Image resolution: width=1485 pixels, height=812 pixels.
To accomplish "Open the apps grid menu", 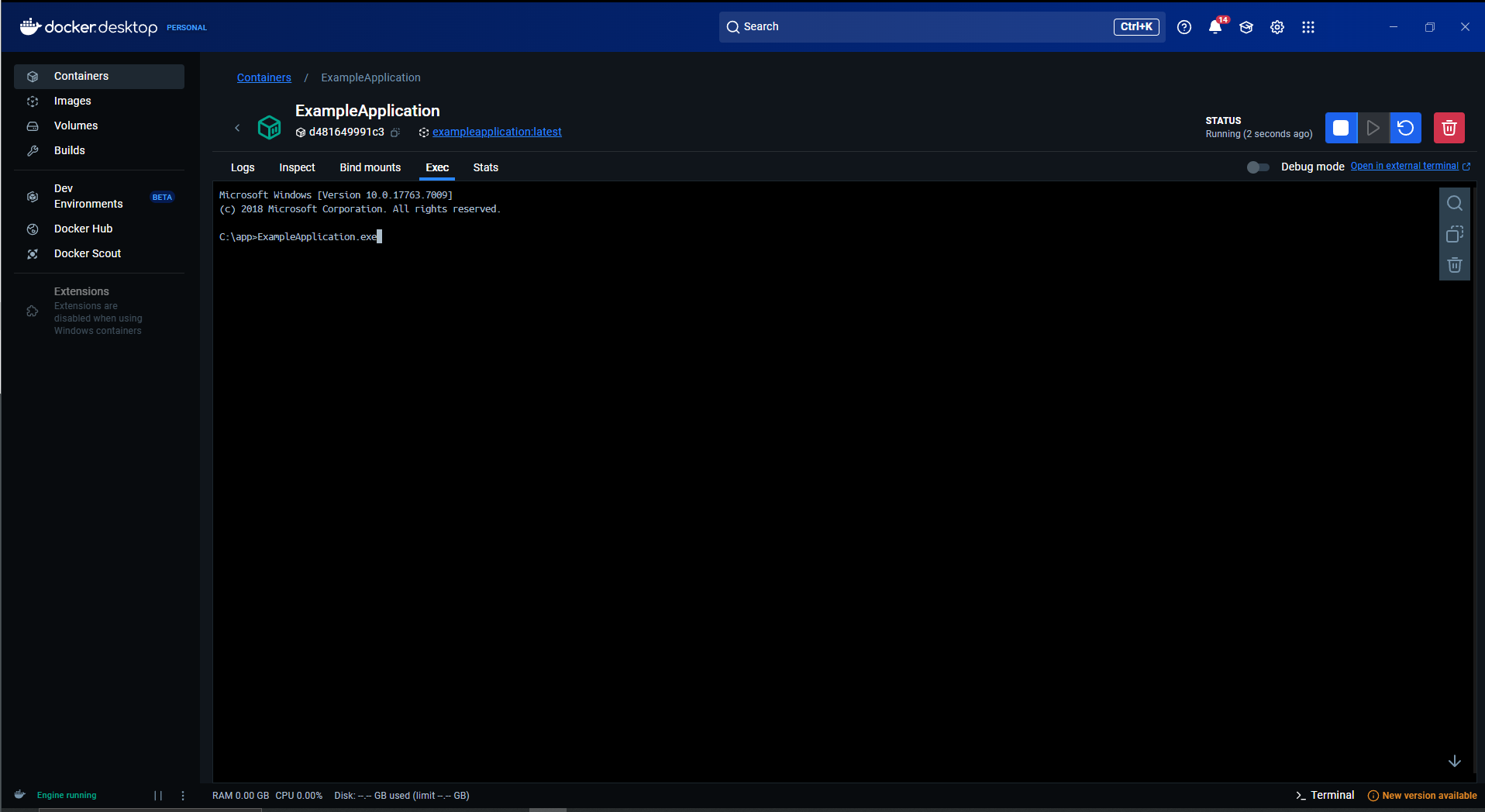I will point(1308,27).
